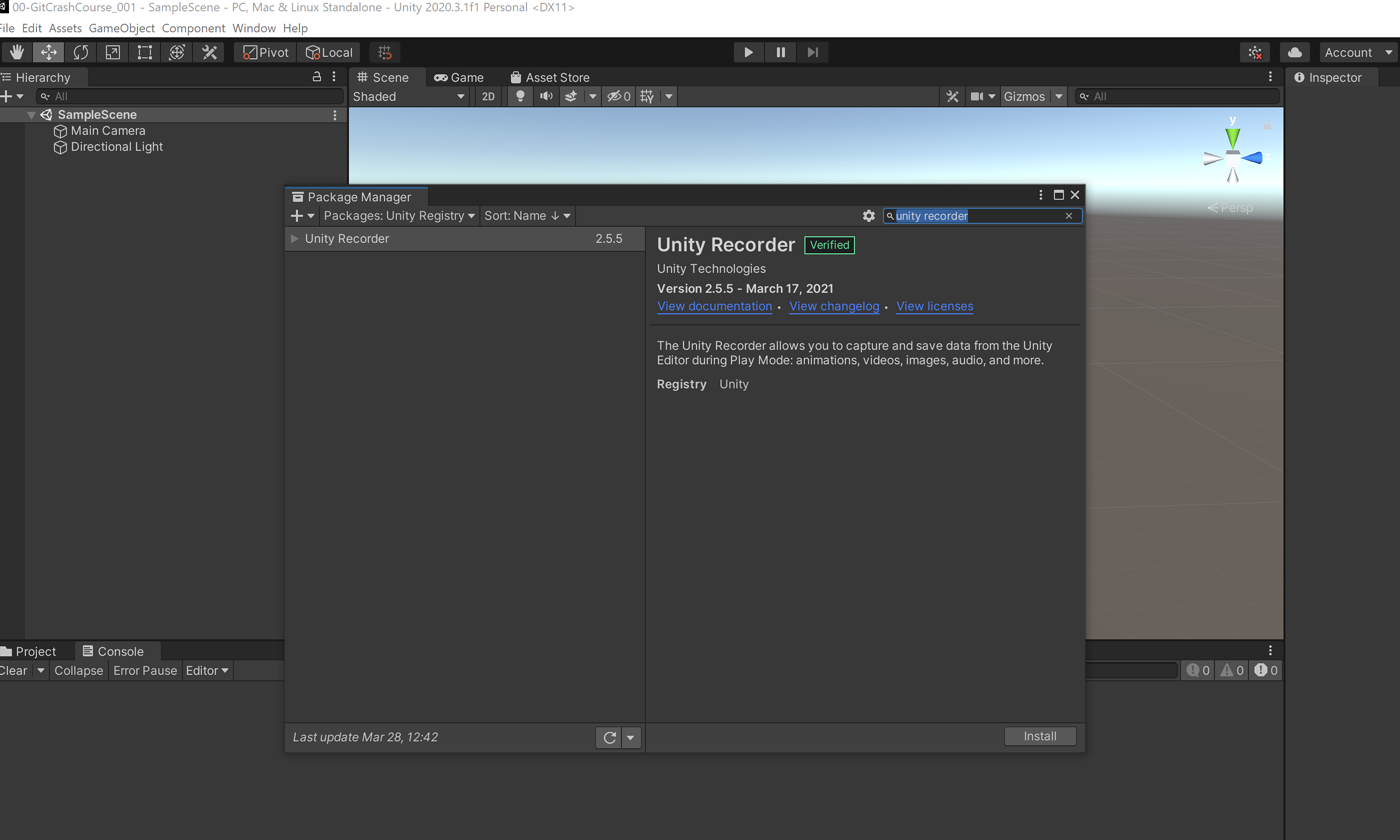This screenshot has height=840, width=1400.
Task: Open Scene camera settings icon
Action: (x=977, y=96)
